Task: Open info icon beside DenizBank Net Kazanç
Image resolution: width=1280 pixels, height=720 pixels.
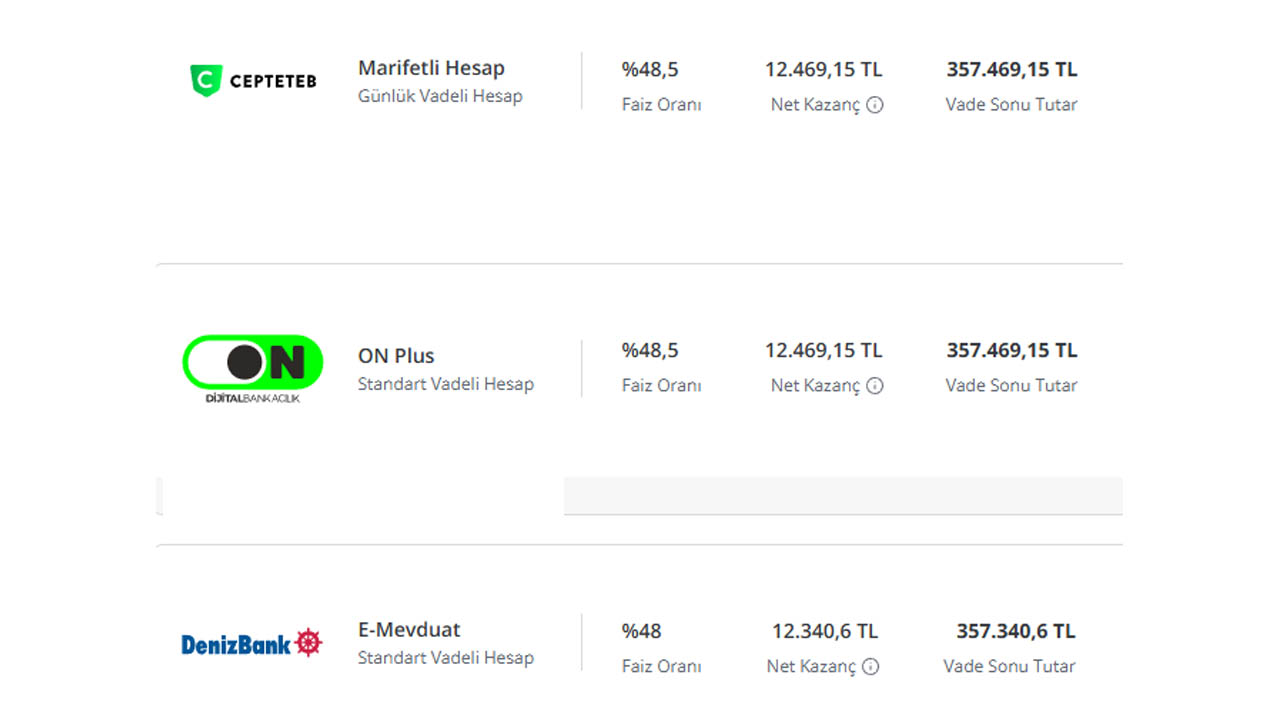Action: (x=871, y=667)
